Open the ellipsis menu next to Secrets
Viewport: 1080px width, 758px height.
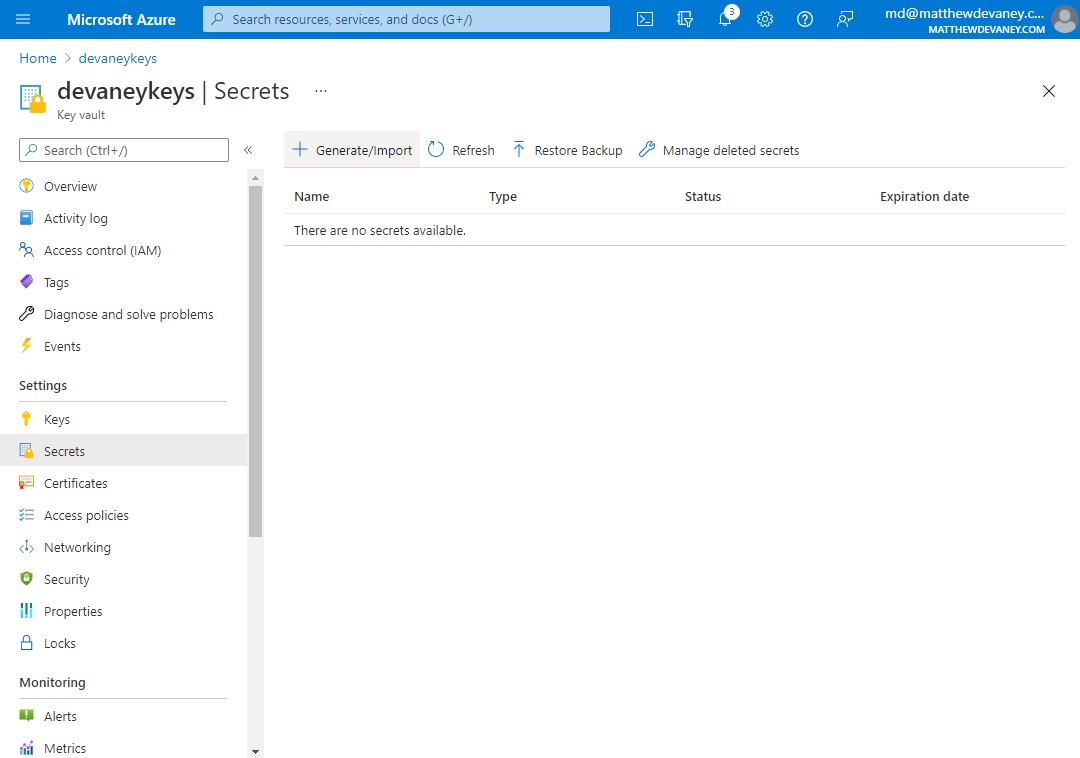click(320, 90)
